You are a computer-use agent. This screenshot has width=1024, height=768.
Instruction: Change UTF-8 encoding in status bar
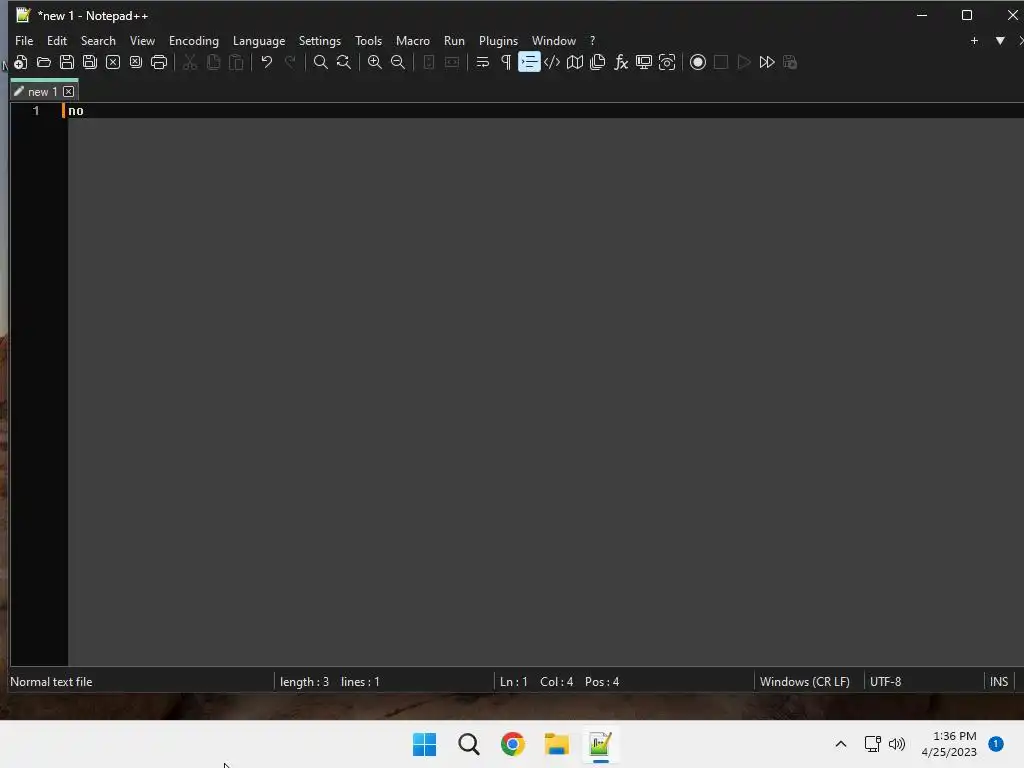(x=886, y=682)
